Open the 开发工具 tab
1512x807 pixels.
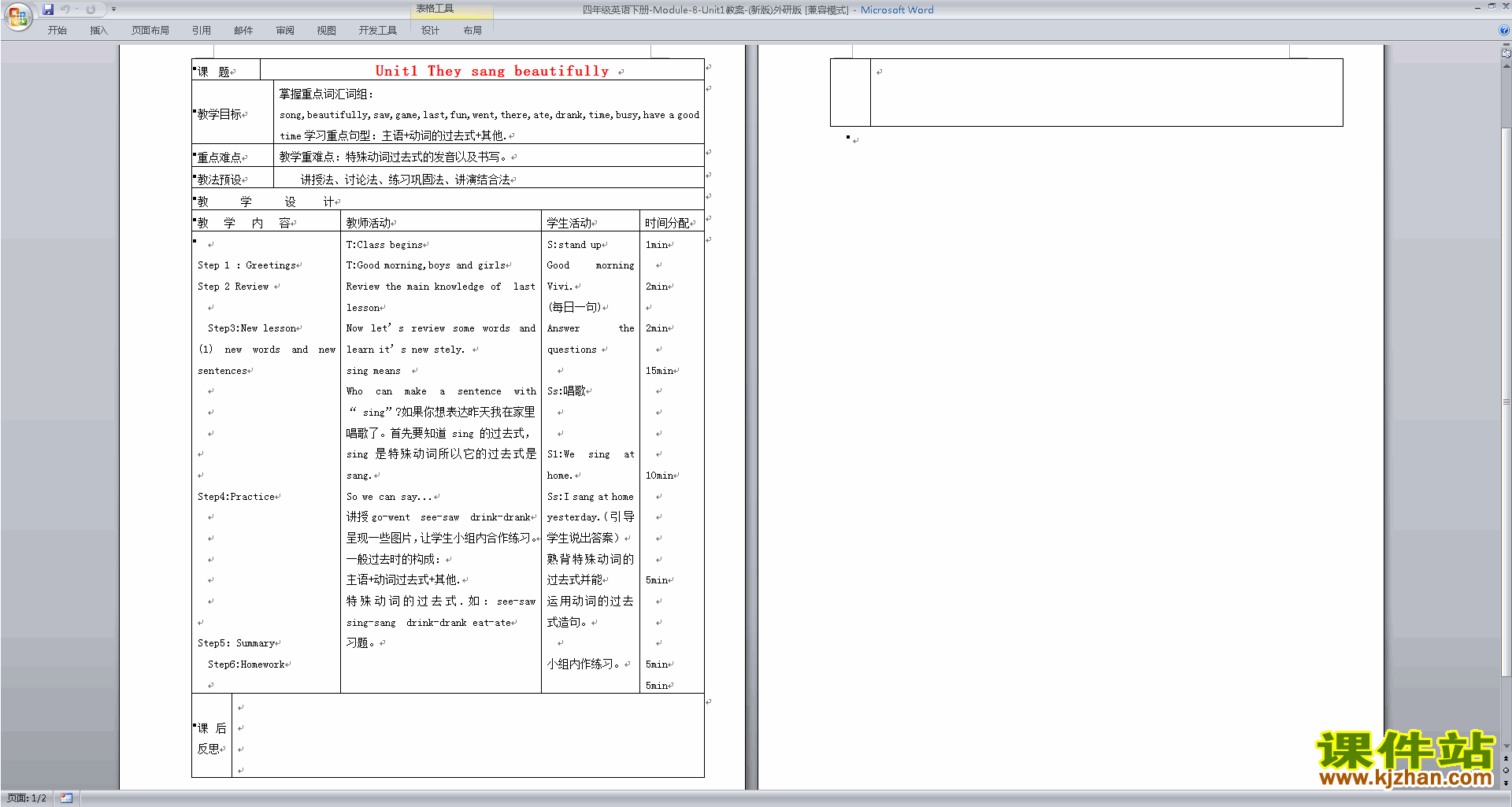(378, 30)
